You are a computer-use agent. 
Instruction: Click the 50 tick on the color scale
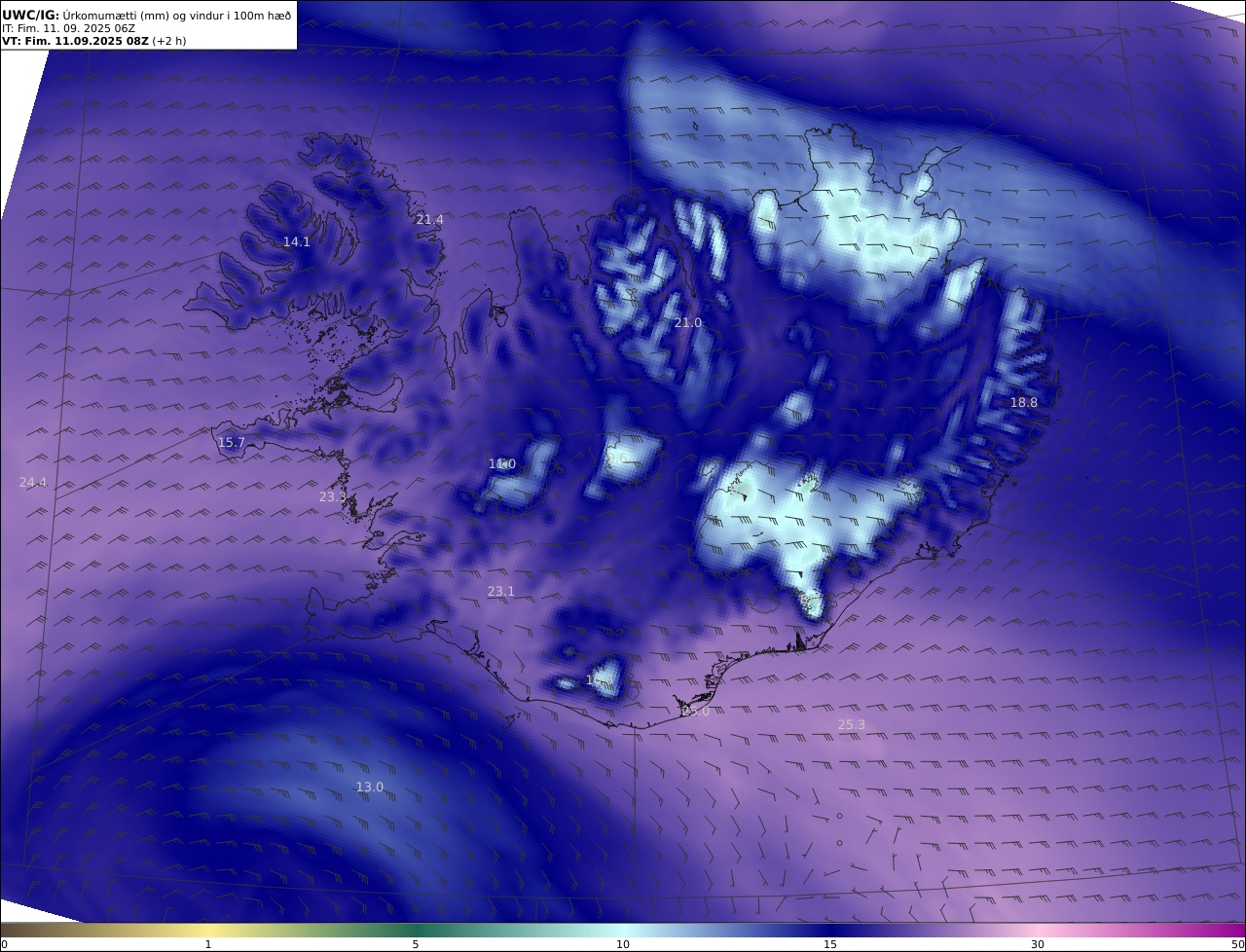click(x=1238, y=944)
